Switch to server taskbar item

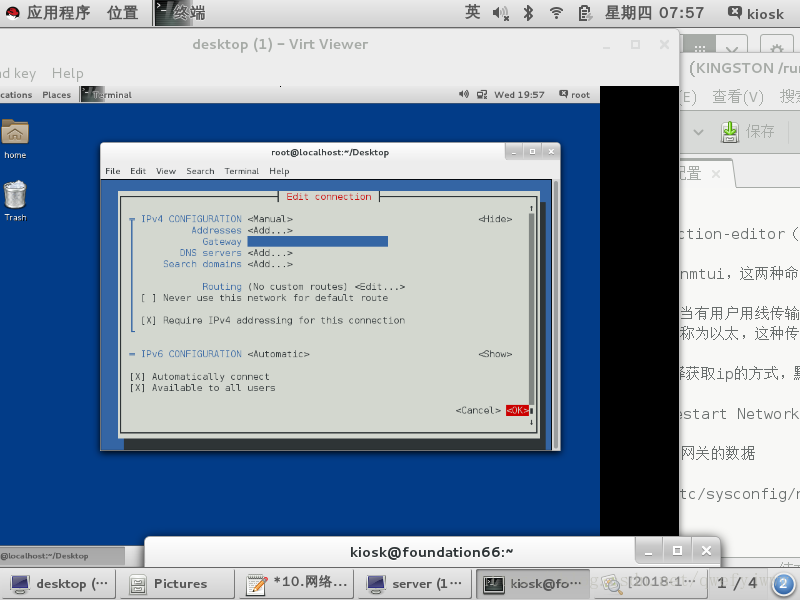coord(415,584)
